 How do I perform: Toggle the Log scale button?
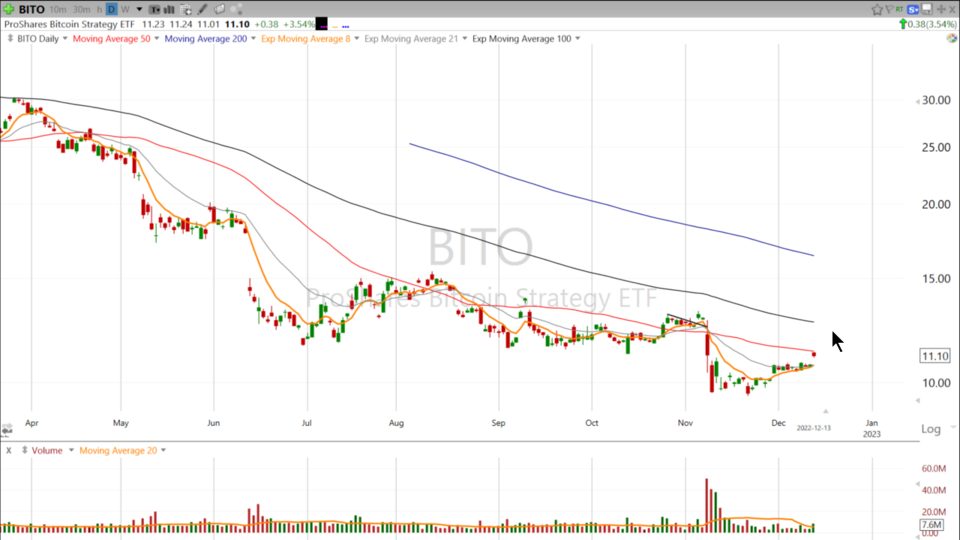pos(930,429)
